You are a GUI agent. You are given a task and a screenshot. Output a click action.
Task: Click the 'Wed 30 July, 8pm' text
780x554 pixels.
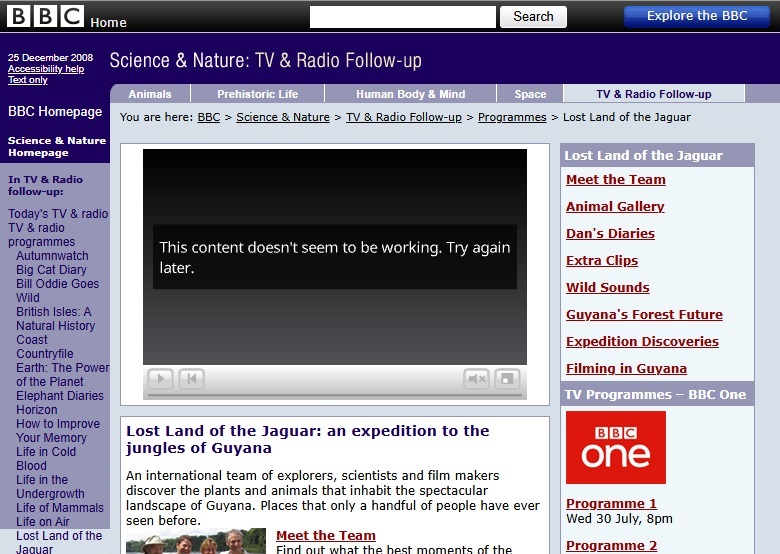coord(619,519)
